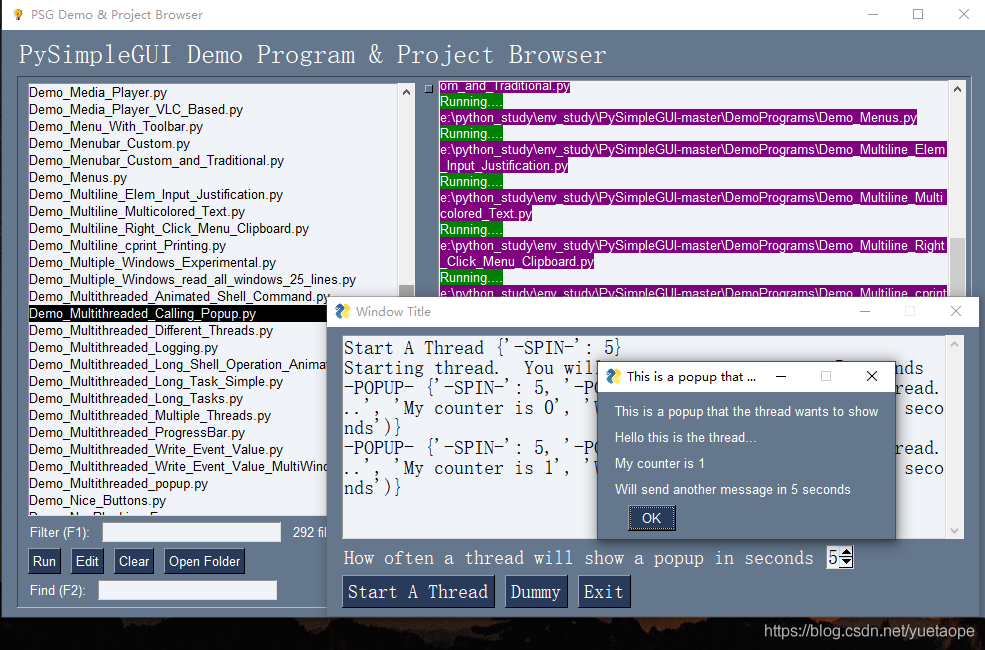This screenshot has height=650, width=985.
Task: Close the popup dialog with X
Action: pos(872,376)
